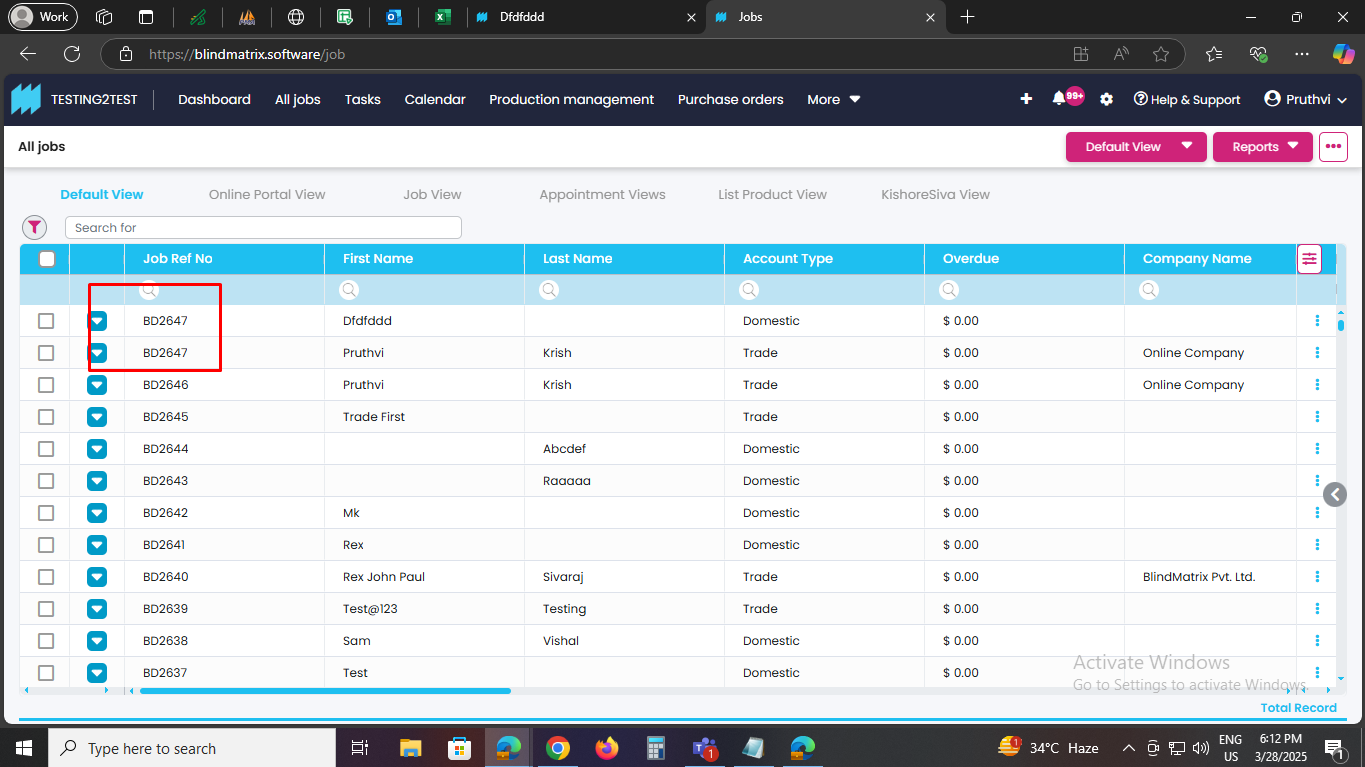Click search icon under First Name column
The width and height of the screenshot is (1365, 767).
[x=349, y=290]
